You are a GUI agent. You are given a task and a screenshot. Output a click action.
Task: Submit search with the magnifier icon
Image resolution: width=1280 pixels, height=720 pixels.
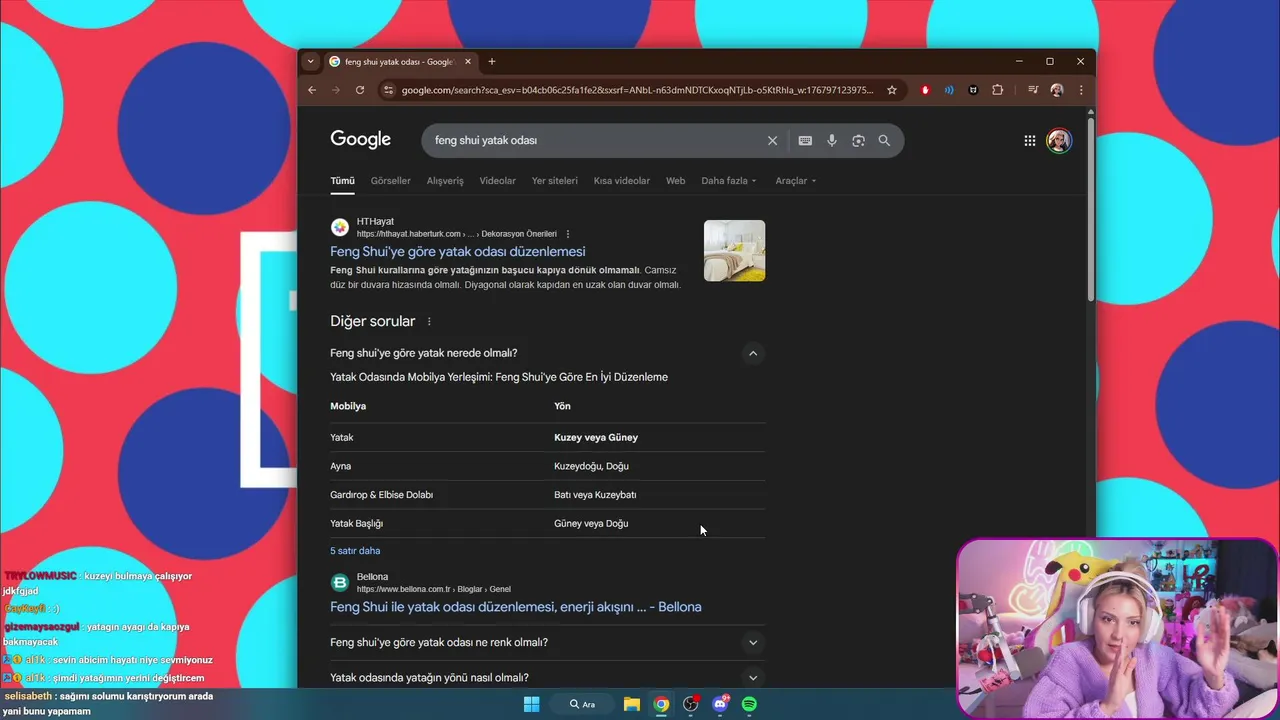(884, 141)
